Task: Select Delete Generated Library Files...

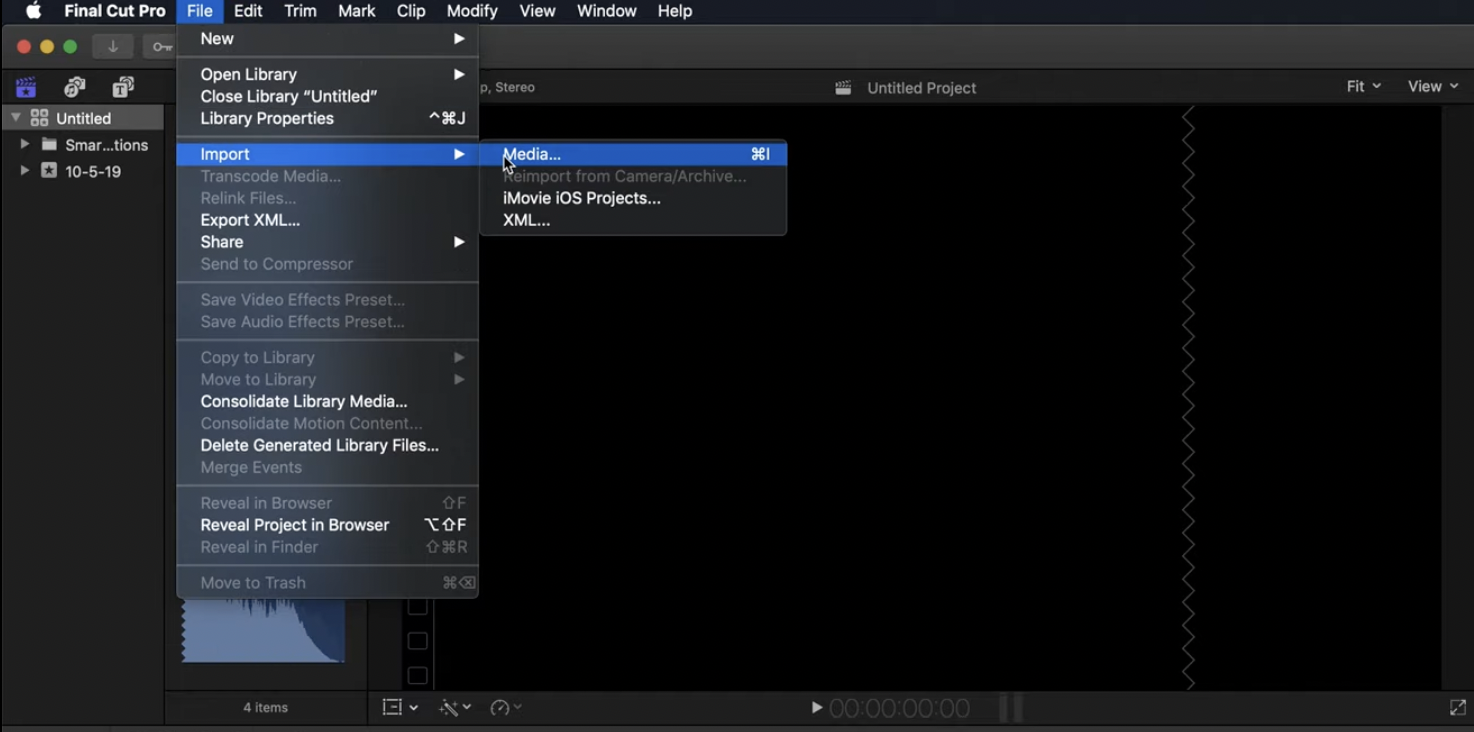Action: coord(327,446)
